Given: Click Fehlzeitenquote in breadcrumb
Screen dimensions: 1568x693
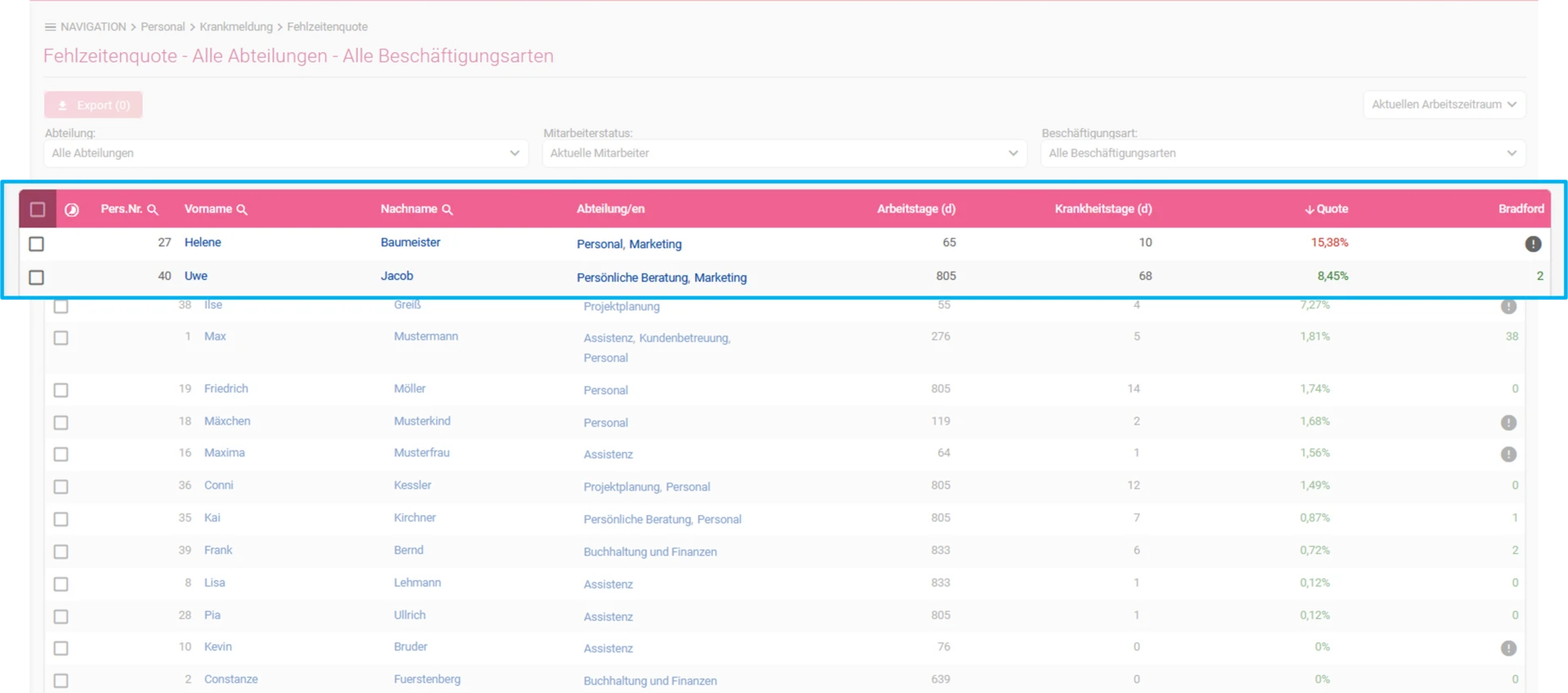Looking at the screenshot, I should point(327,27).
